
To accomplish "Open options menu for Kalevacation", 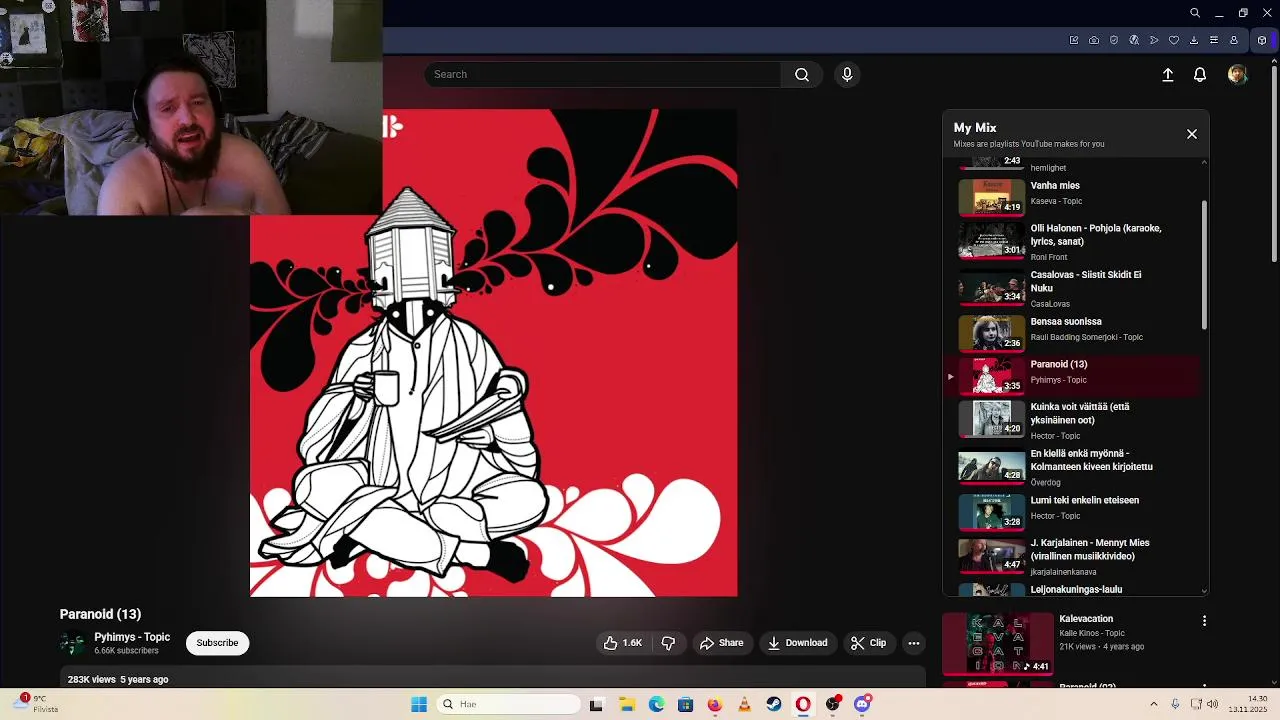I will coord(1204,621).
